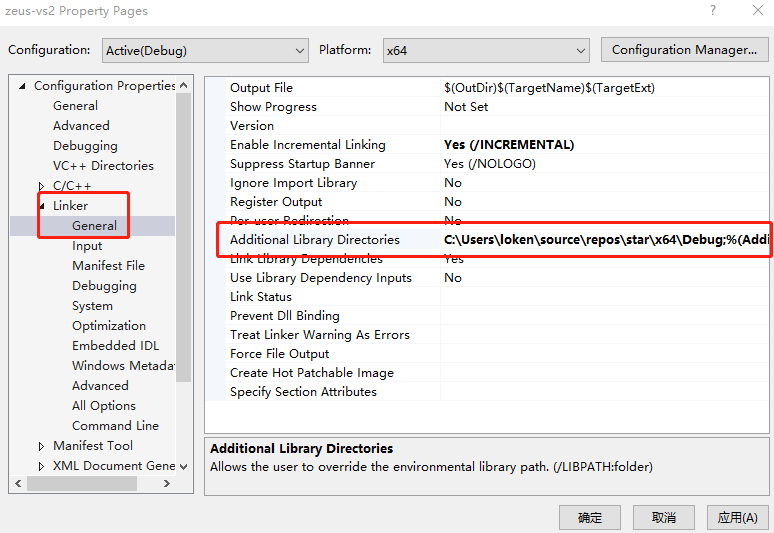The image size is (774, 533).
Task: Click the Configuration Manager button
Action: [x=684, y=50]
